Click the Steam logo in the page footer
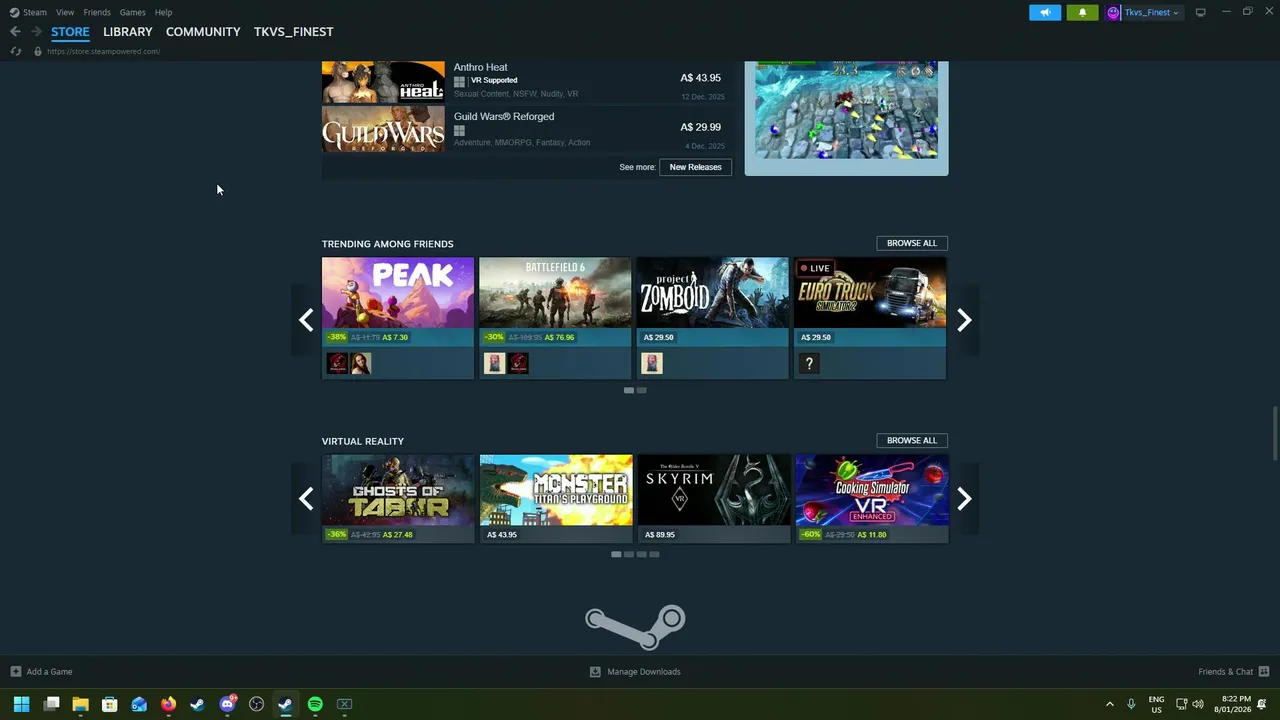This screenshot has width=1280, height=720. [635, 626]
